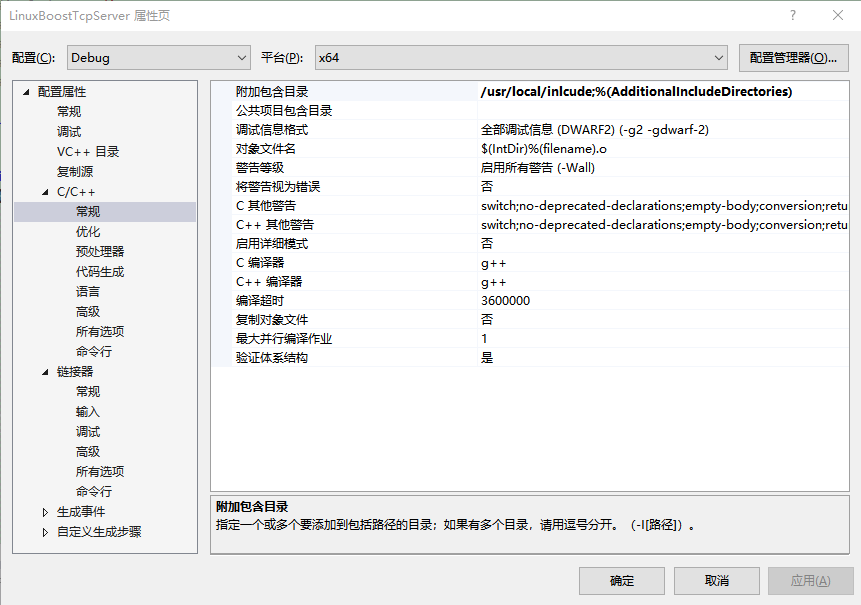861x605 pixels.
Task: Select the 编译超时 property row
Action: pyautogui.click(x=300, y=300)
